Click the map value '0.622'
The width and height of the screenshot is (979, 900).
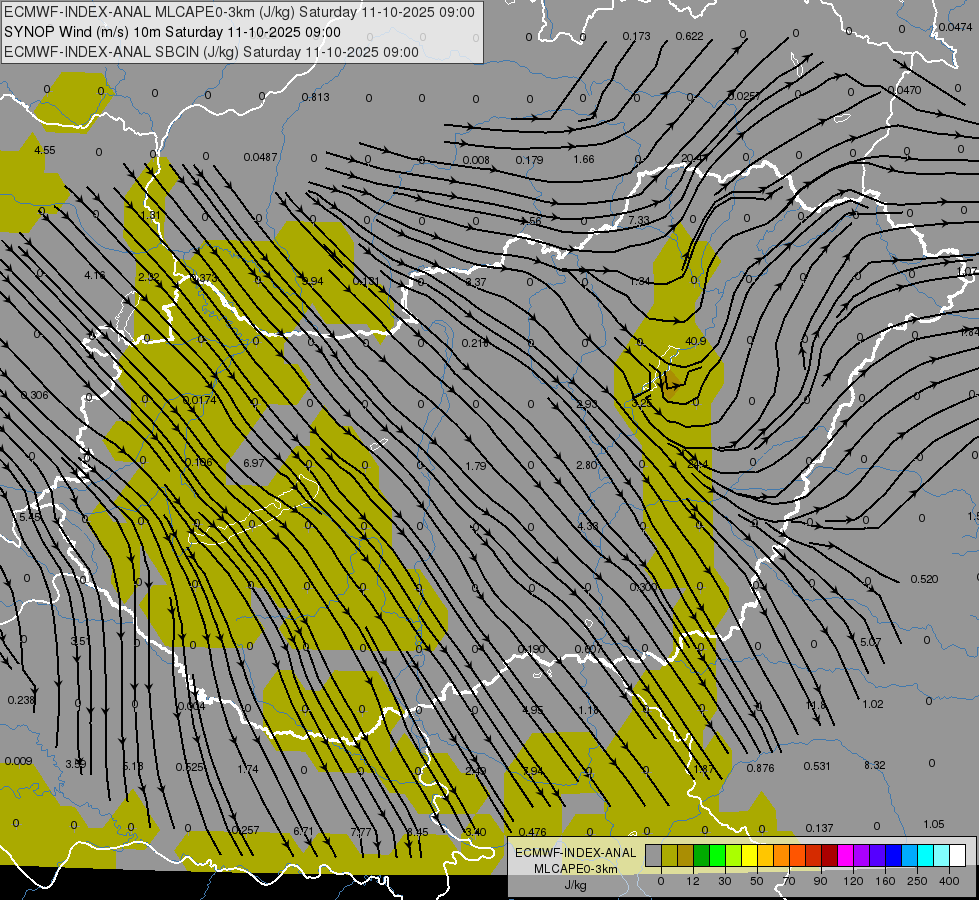pyautogui.click(x=689, y=36)
